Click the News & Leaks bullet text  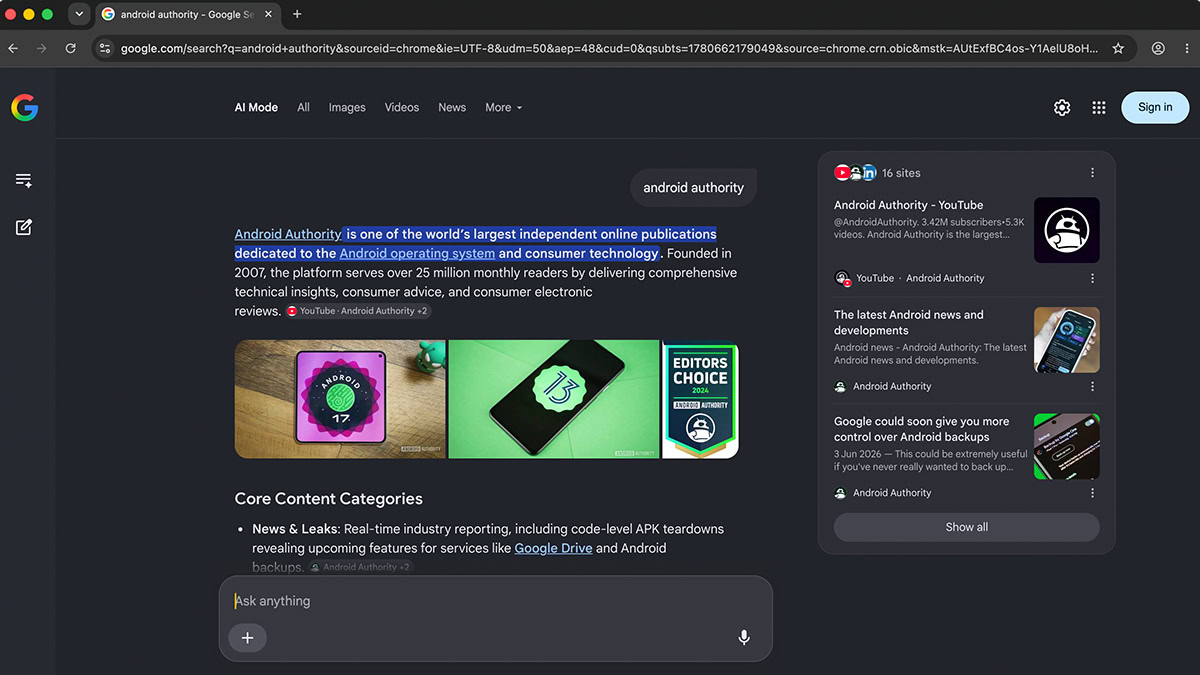(488, 548)
